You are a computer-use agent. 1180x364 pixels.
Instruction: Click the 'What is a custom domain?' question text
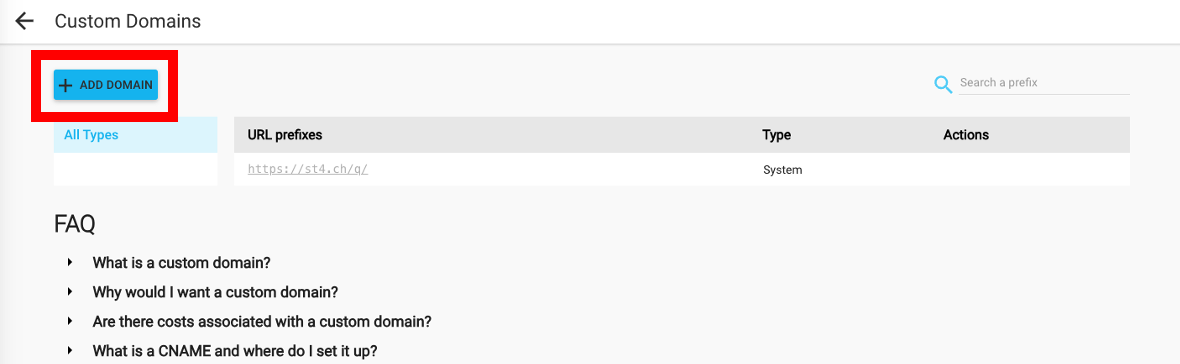click(181, 262)
